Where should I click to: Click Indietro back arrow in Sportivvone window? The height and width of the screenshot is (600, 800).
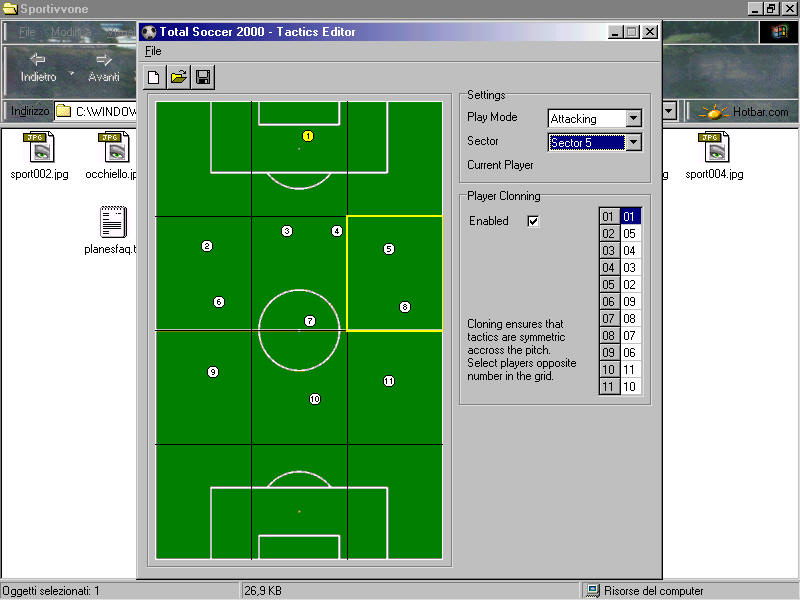pyautogui.click(x=38, y=60)
